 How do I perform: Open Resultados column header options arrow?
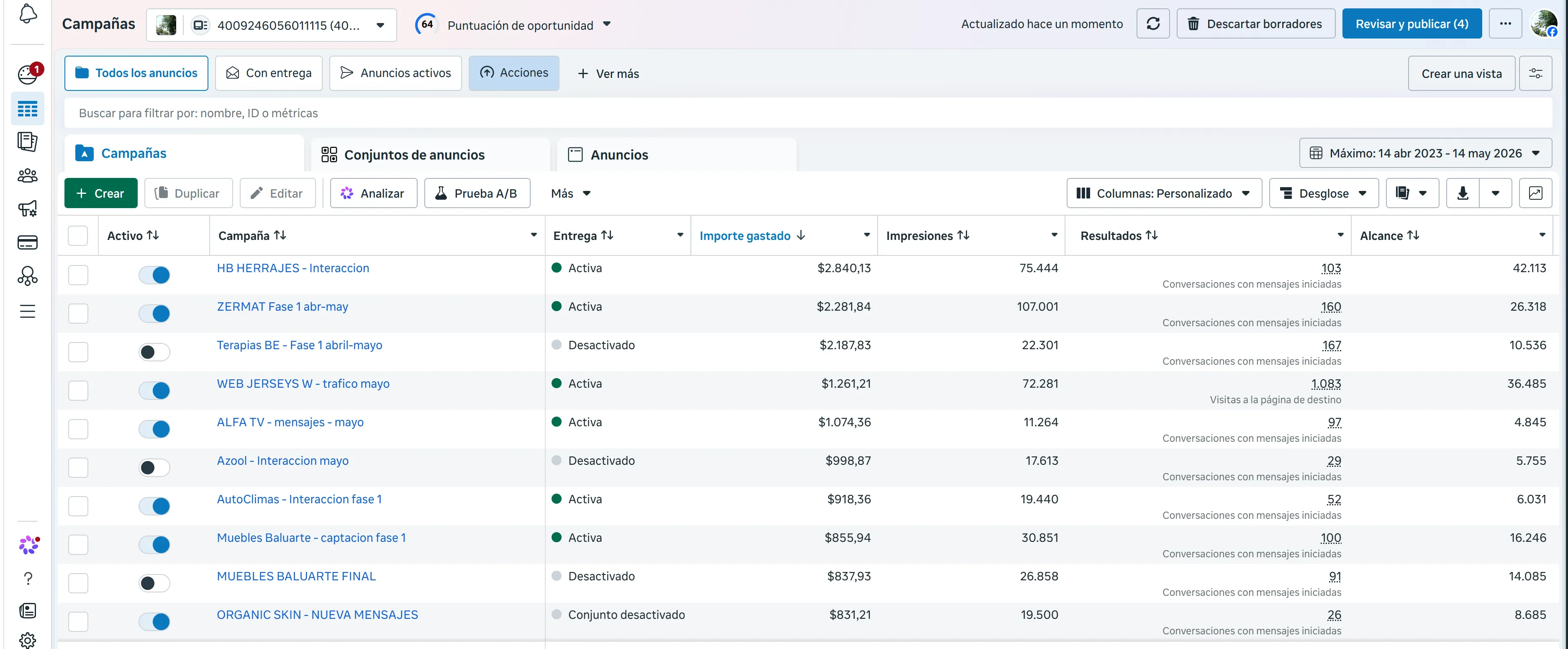pyautogui.click(x=1340, y=235)
